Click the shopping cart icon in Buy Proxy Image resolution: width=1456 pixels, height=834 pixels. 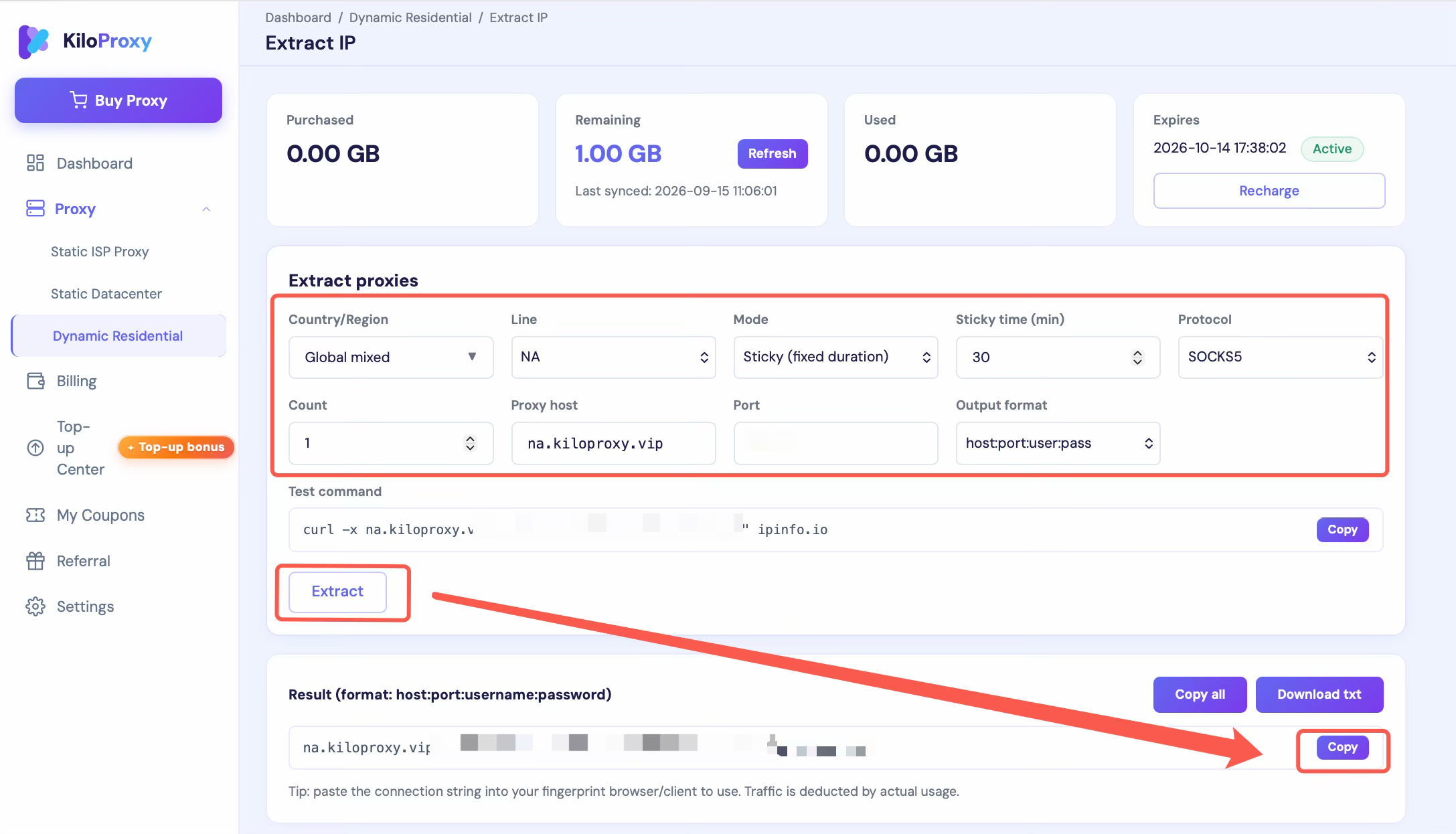pyautogui.click(x=79, y=100)
